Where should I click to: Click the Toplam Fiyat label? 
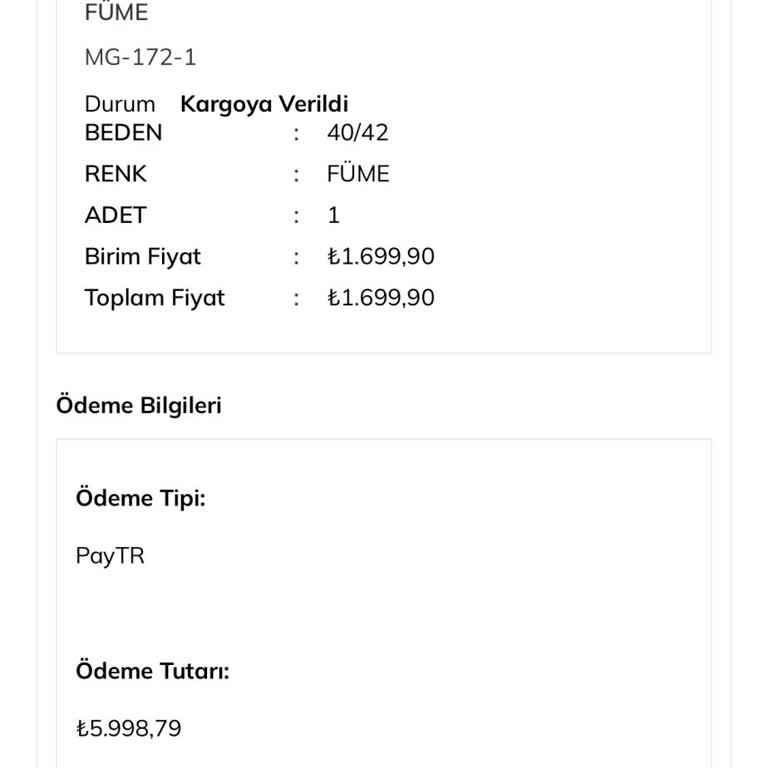pos(154,297)
